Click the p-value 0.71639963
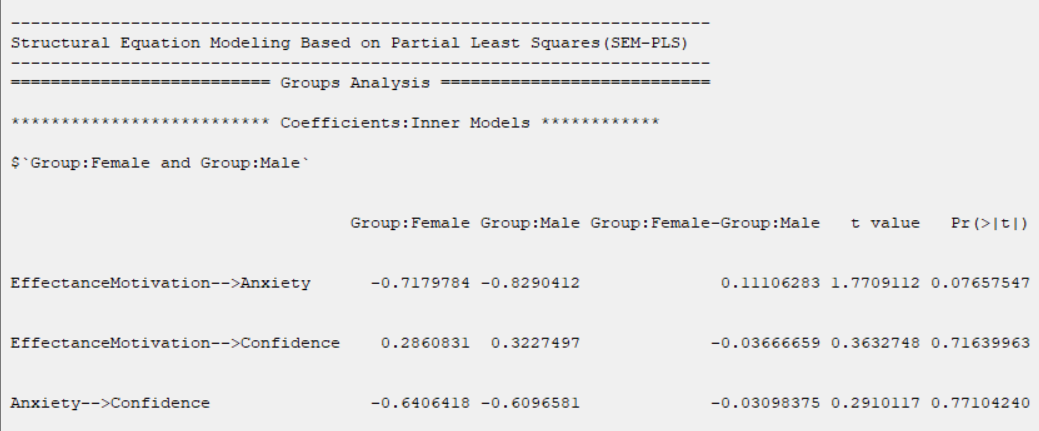1039x431 pixels. 980,343
